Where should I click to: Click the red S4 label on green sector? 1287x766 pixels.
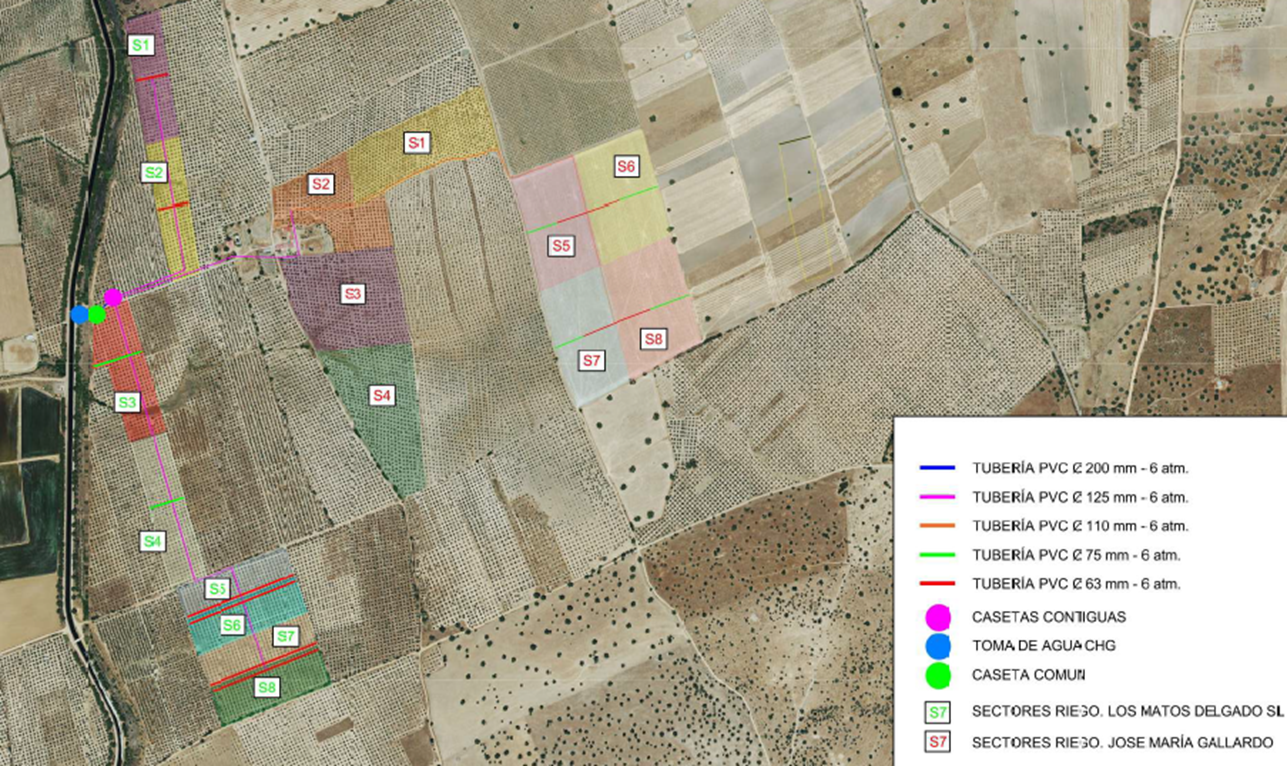(381, 396)
